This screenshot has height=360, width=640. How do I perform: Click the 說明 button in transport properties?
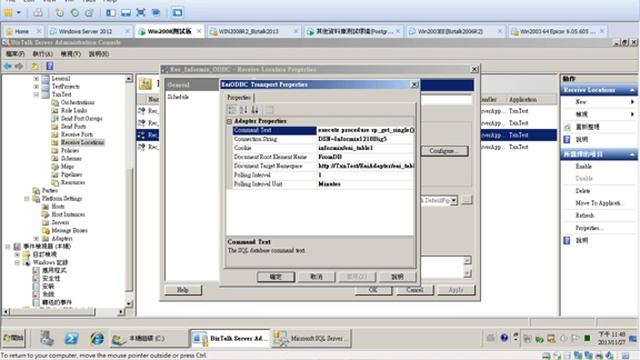coord(398,277)
